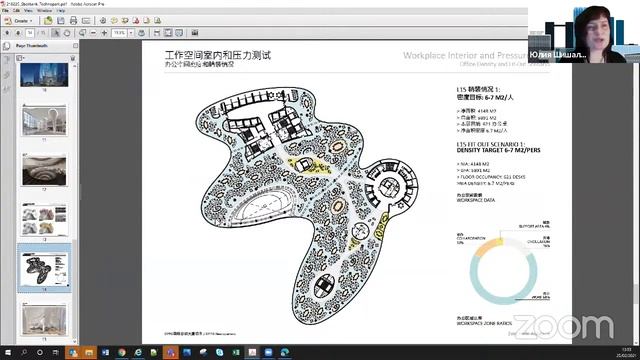Open the thumbnails panel options menu
The width and height of the screenshot is (640, 360).
[20, 58]
